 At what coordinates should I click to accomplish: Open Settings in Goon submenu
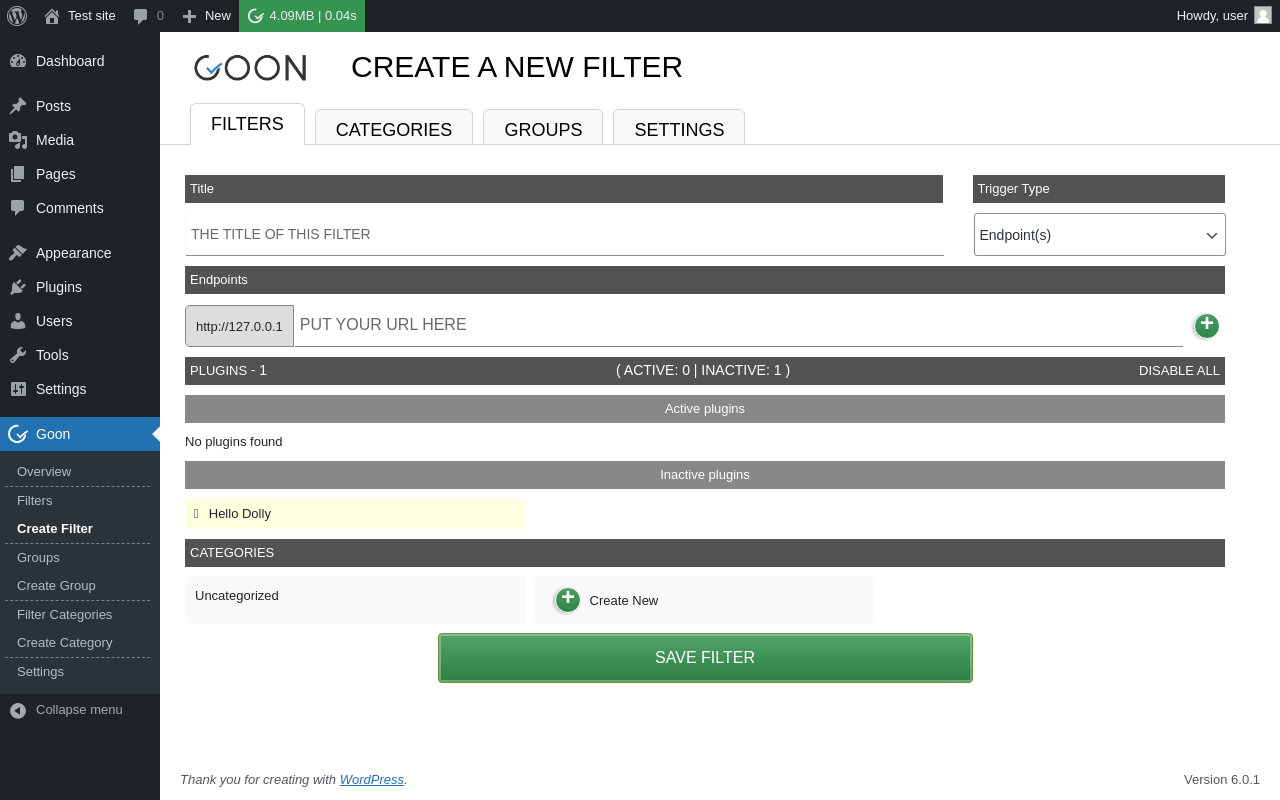click(40, 672)
